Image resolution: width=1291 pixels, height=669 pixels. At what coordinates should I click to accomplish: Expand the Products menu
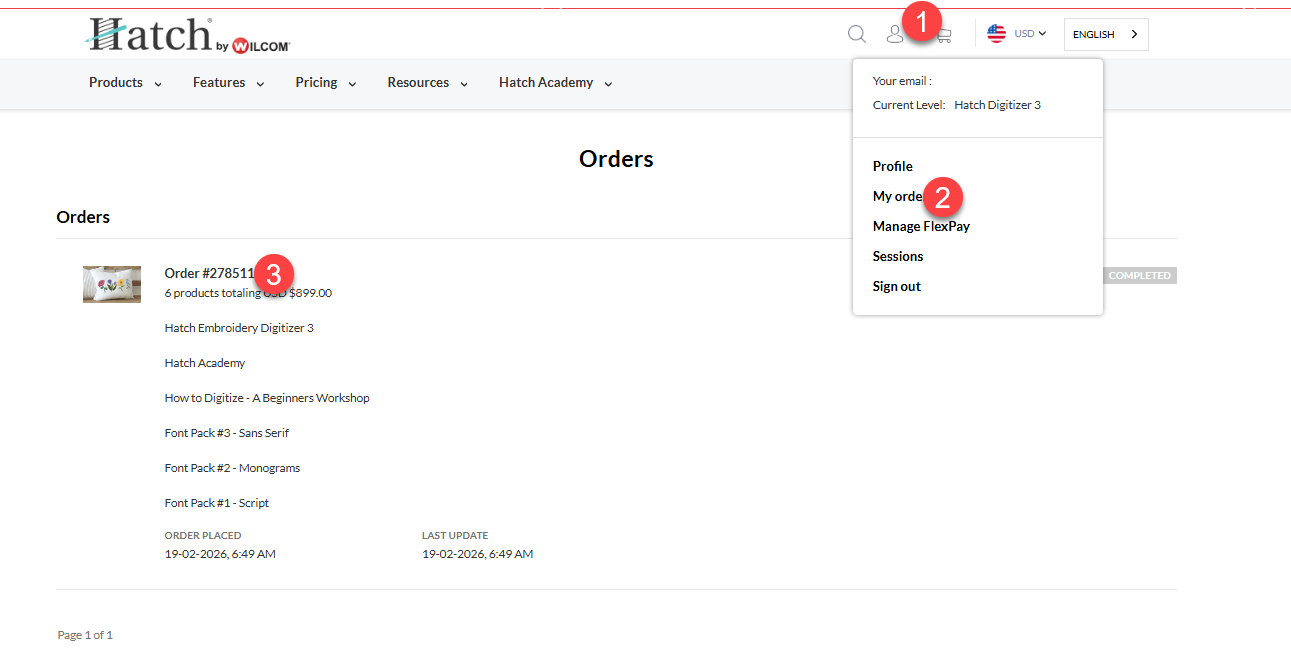point(125,83)
